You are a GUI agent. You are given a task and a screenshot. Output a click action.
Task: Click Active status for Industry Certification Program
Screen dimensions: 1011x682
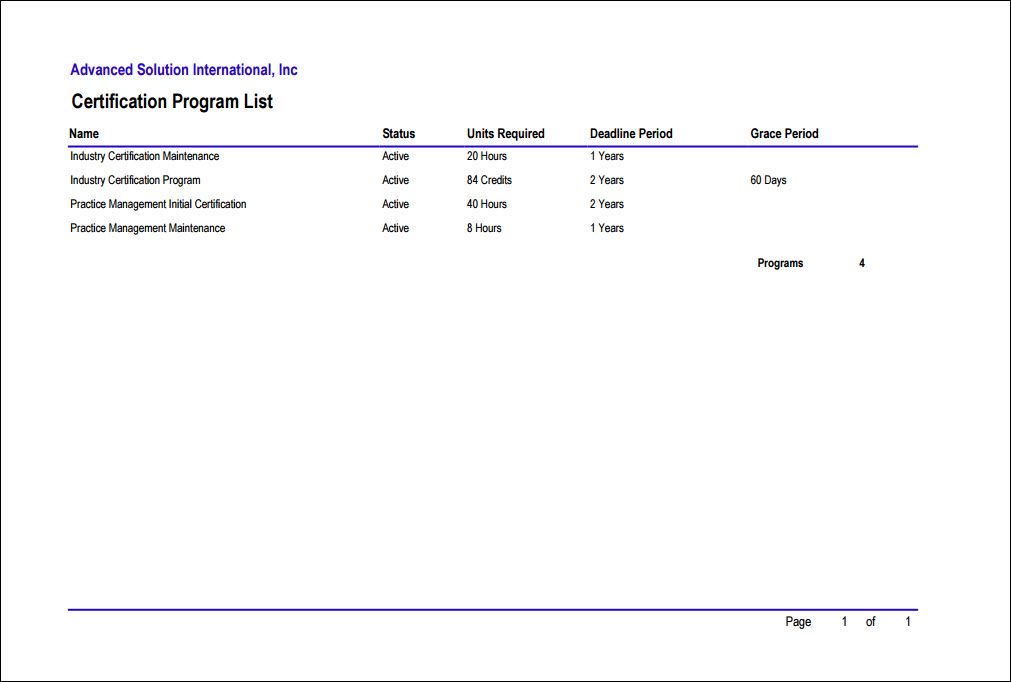[x=394, y=180]
